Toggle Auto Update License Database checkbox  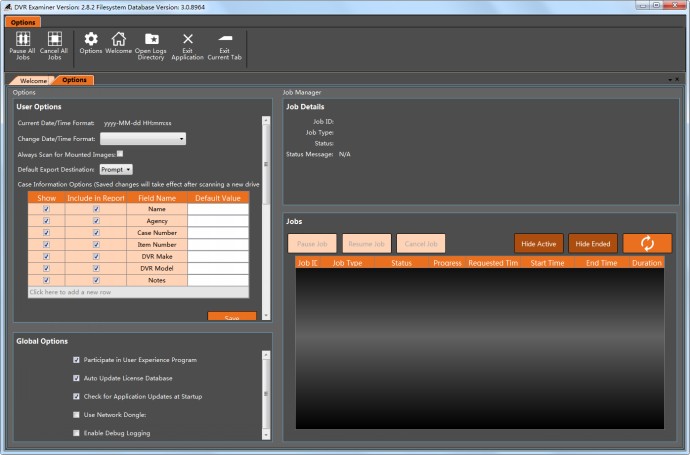click(76, 378)
